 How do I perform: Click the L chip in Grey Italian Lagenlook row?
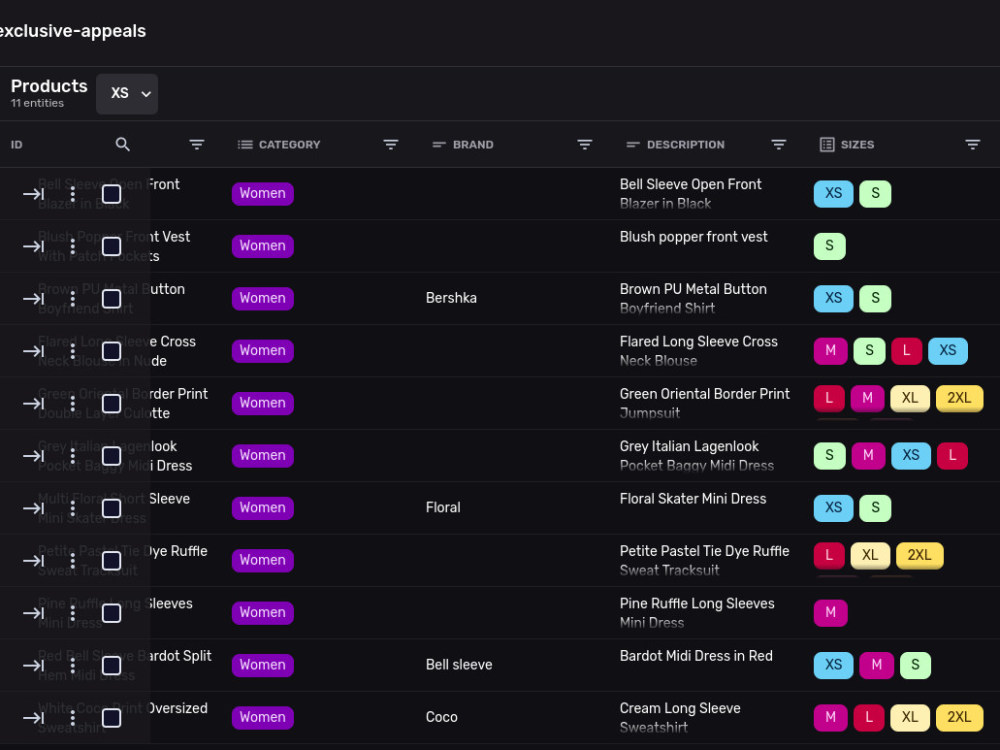click(x=952, y=455)
